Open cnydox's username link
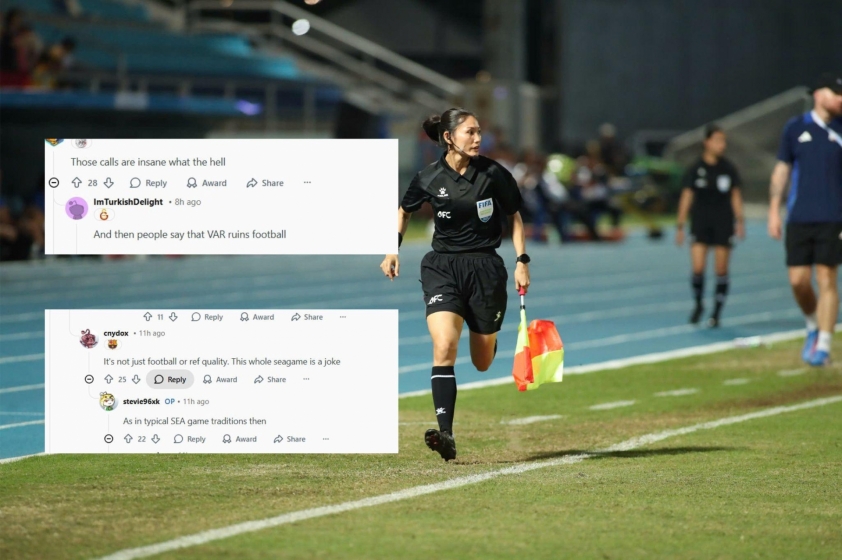The image size is (842, 560). [116, 333]
